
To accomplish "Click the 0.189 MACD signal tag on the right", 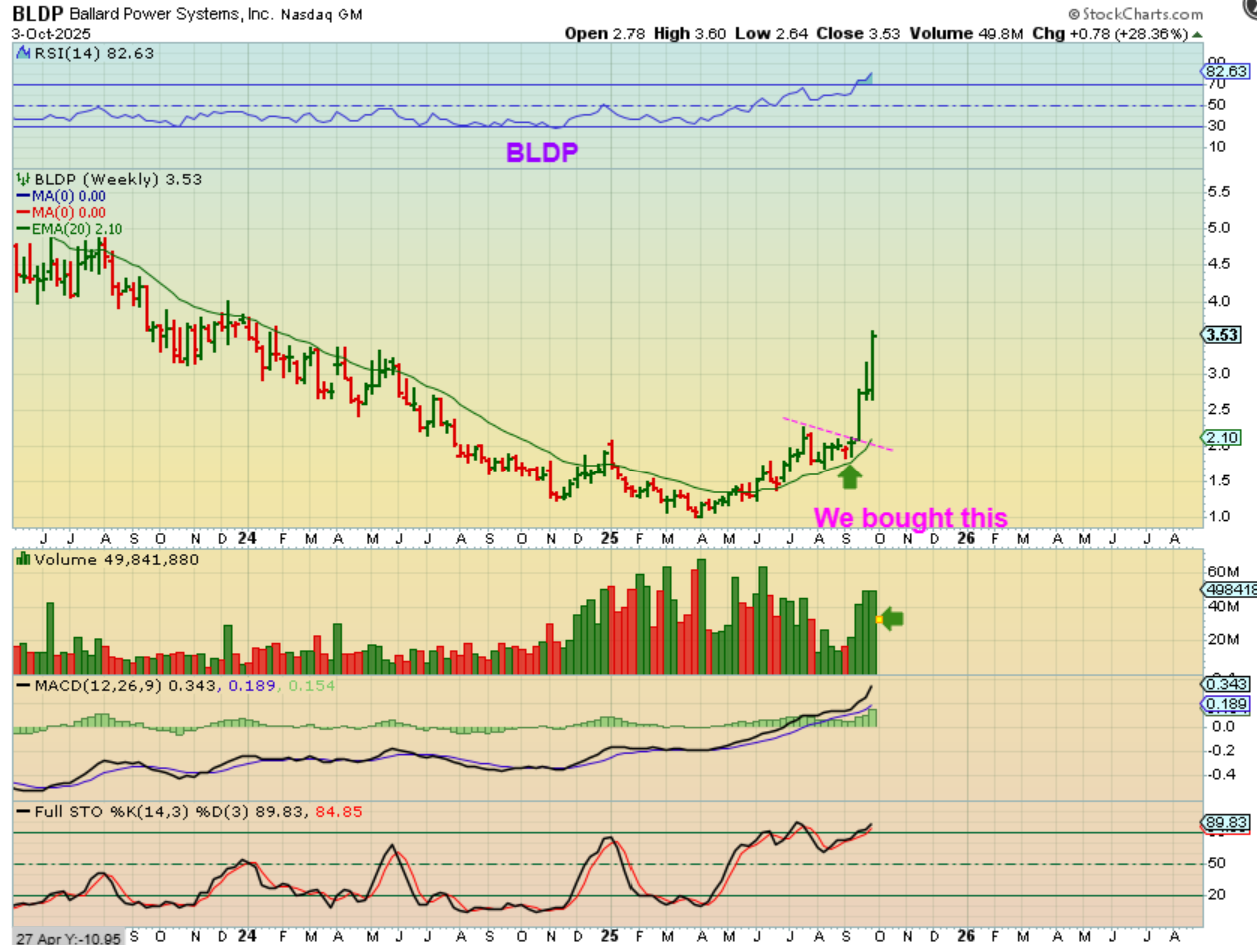I will click(1225, 705).
